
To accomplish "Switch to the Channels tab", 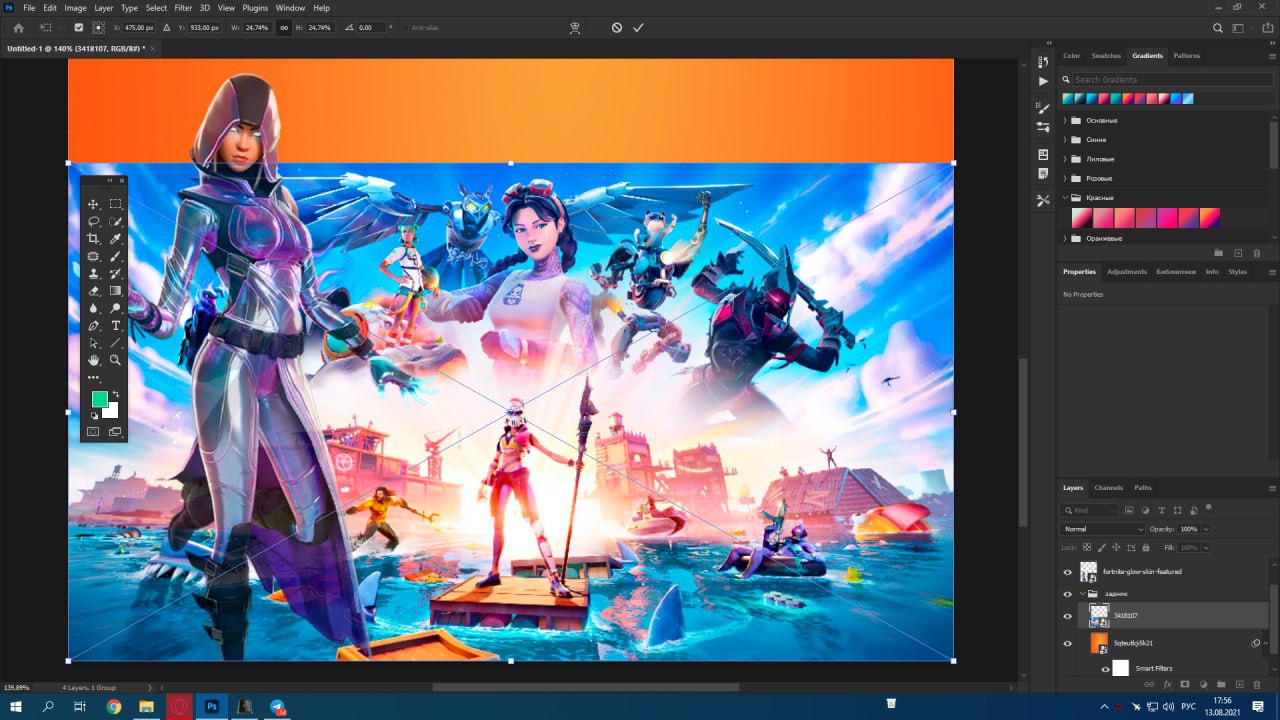I will click(x=1108, y=488).
